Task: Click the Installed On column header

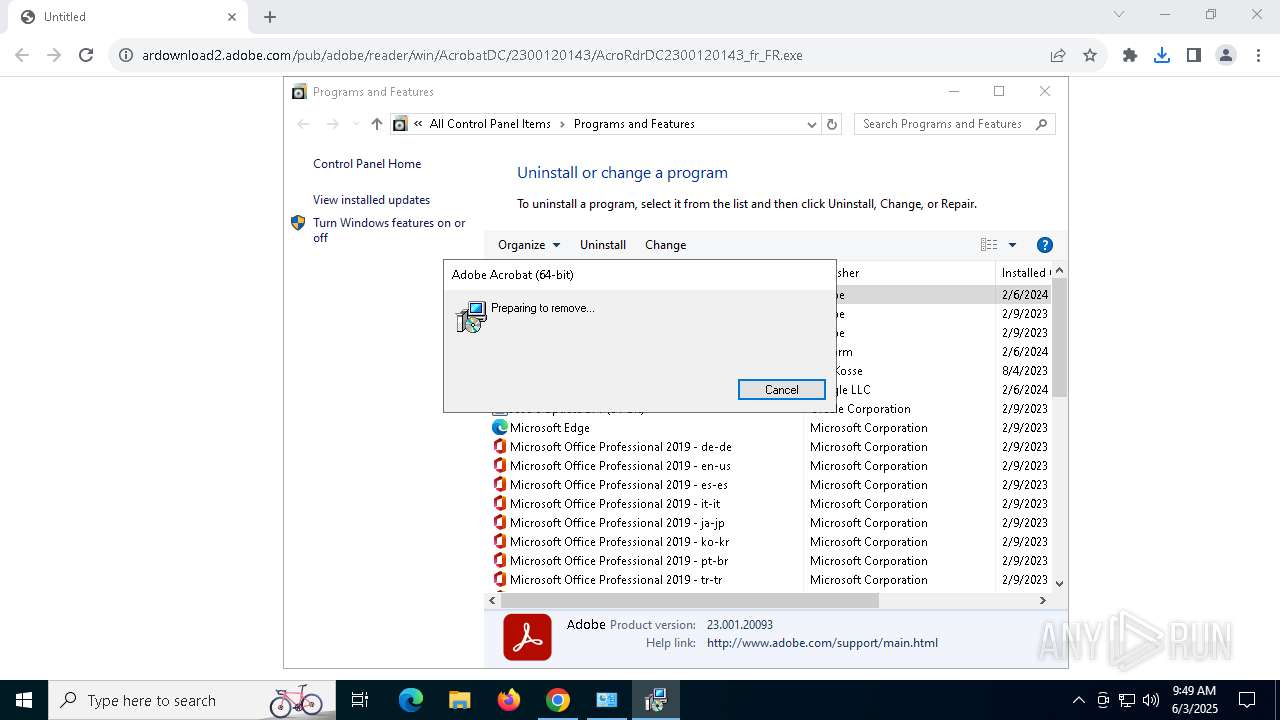Action: pyautogui.click(x=1024, y=273)
